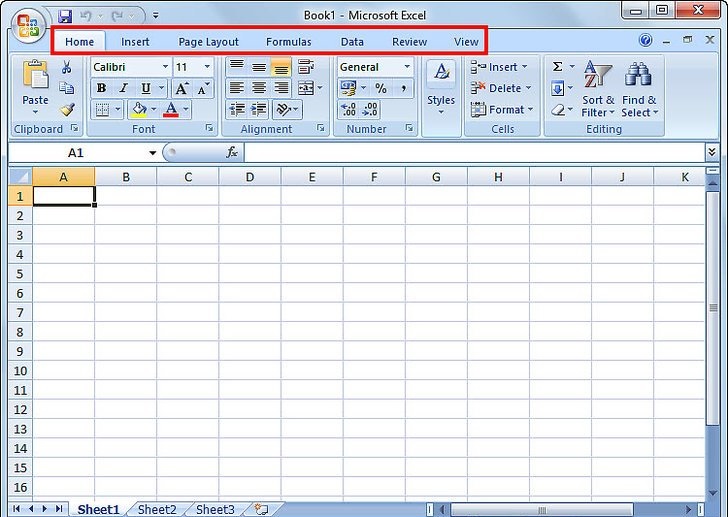This screenshot has height=517, width=728.
Task: Open the Review tab
Action: tap(409, 42)
